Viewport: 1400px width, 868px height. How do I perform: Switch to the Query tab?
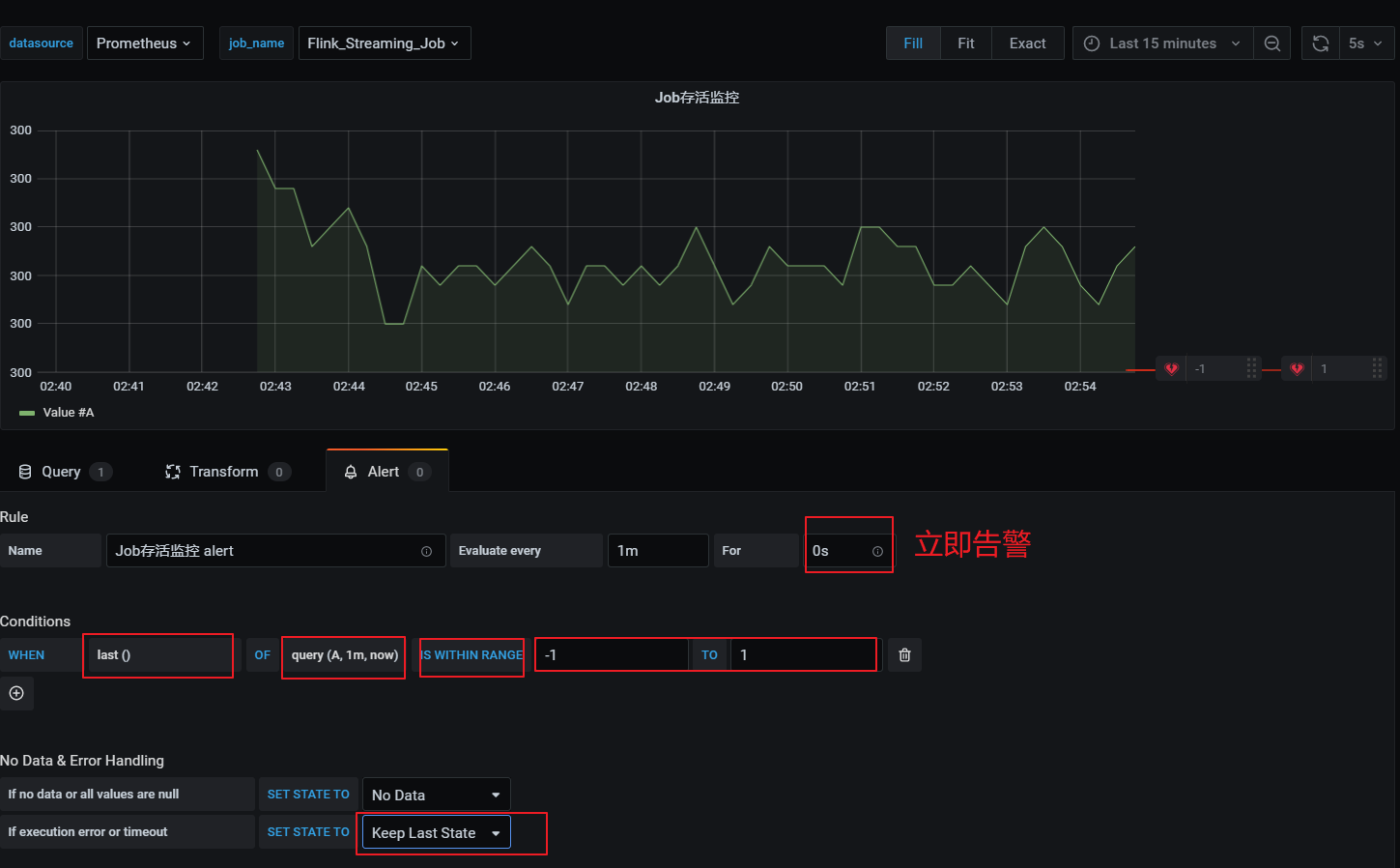coord(65,472)
